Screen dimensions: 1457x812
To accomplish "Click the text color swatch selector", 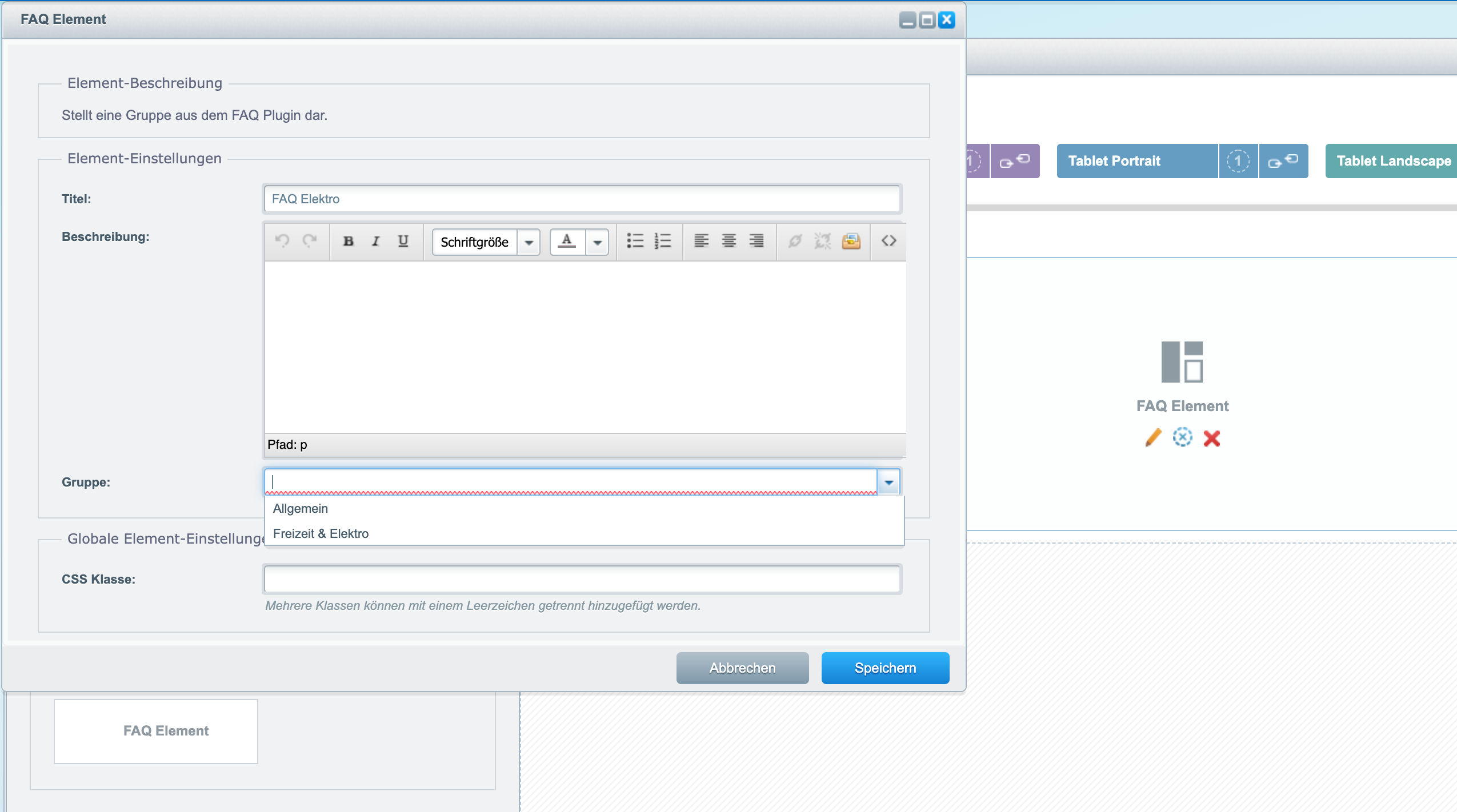I will tap(567, 241).
